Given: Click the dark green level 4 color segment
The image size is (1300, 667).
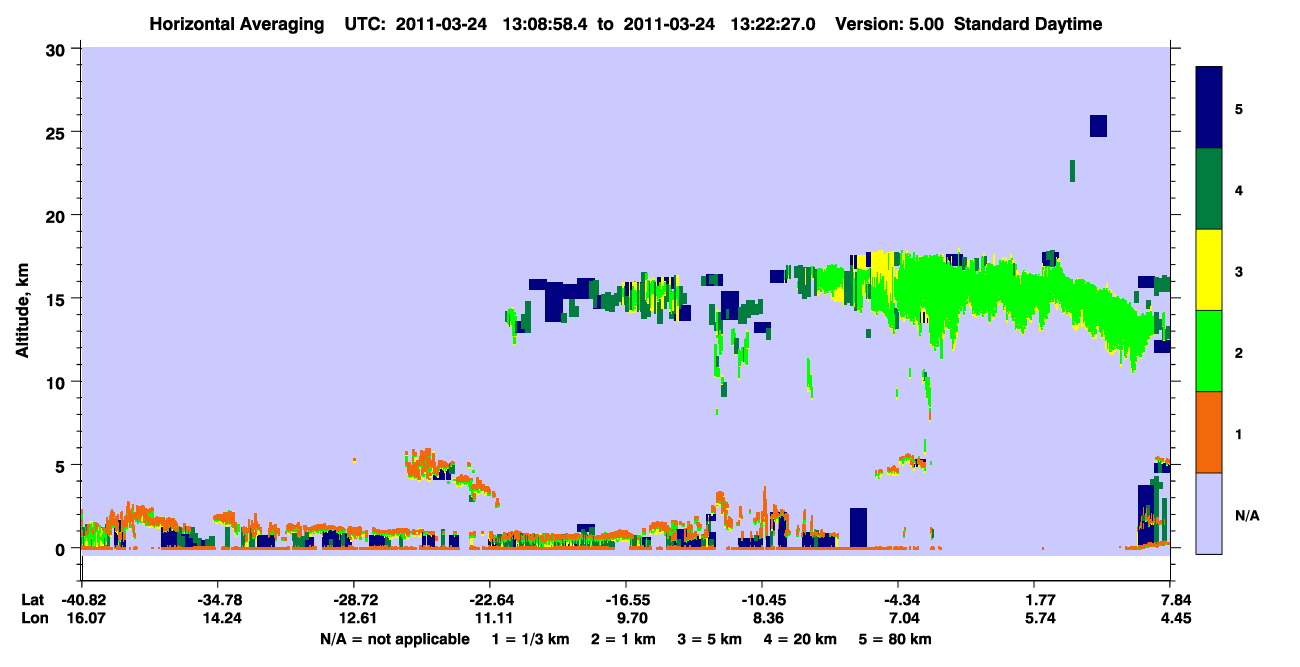Looking at the screenshot, I should [1209, 188].
